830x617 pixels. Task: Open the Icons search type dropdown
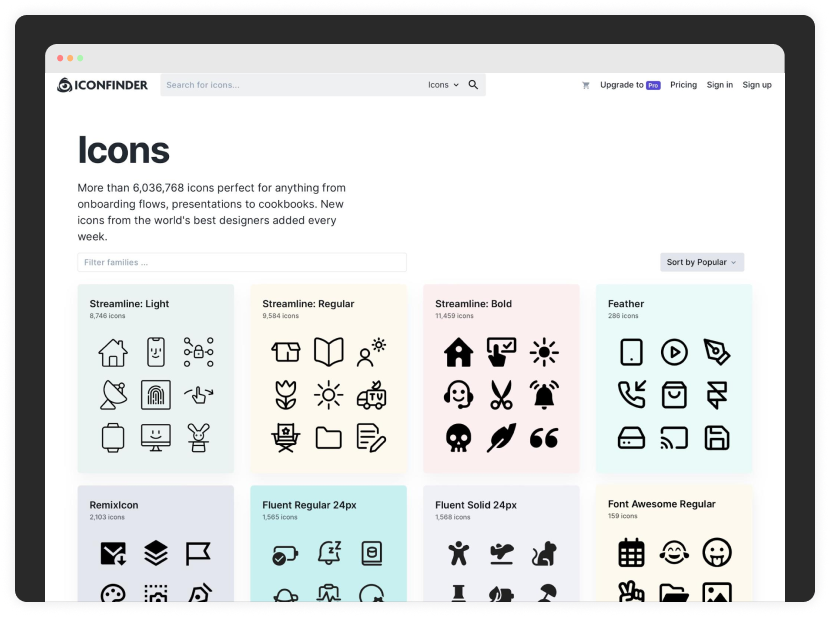(x=443, y=85)
